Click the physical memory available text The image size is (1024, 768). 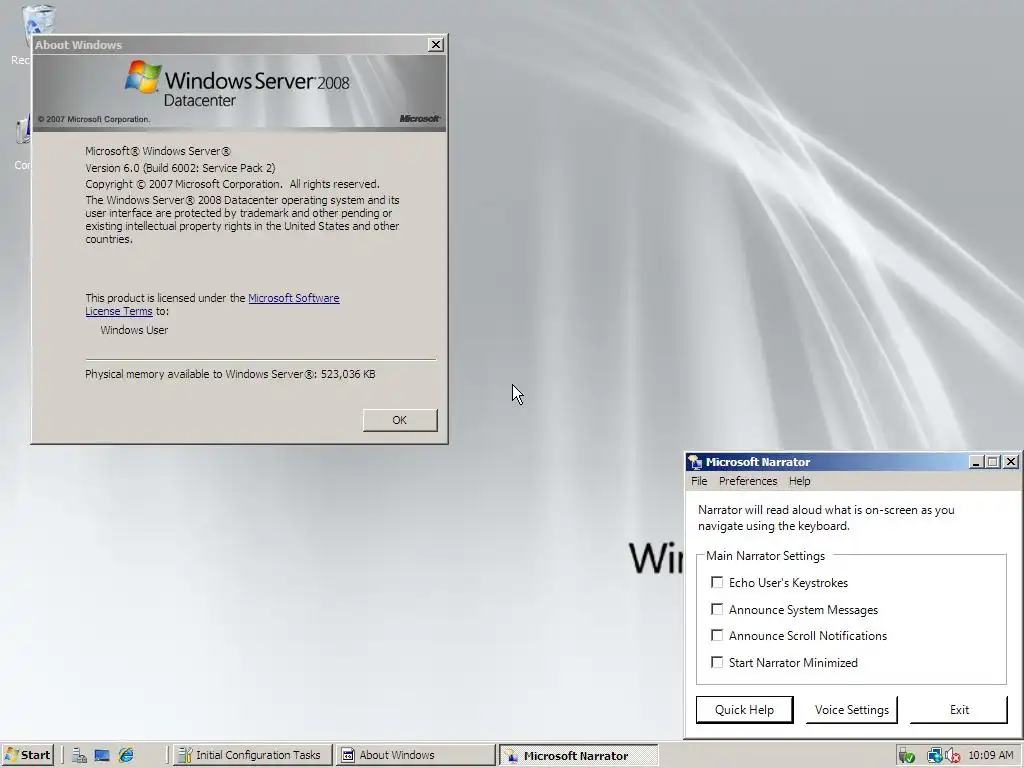(x=230, y=374)
